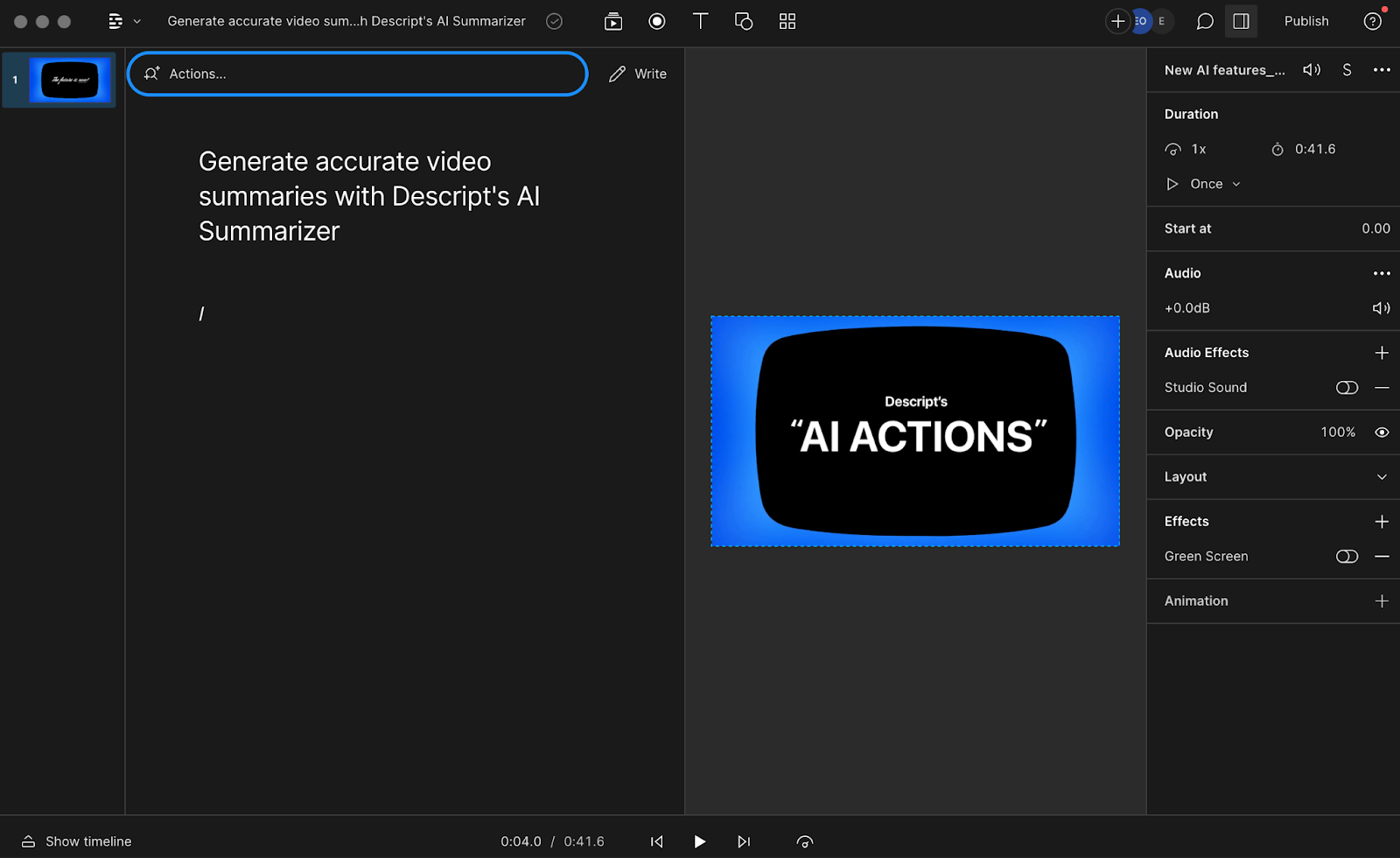Expand the chevron beside the main menu icon
Screen dimensions: 1400x858
tap(136, 21)
